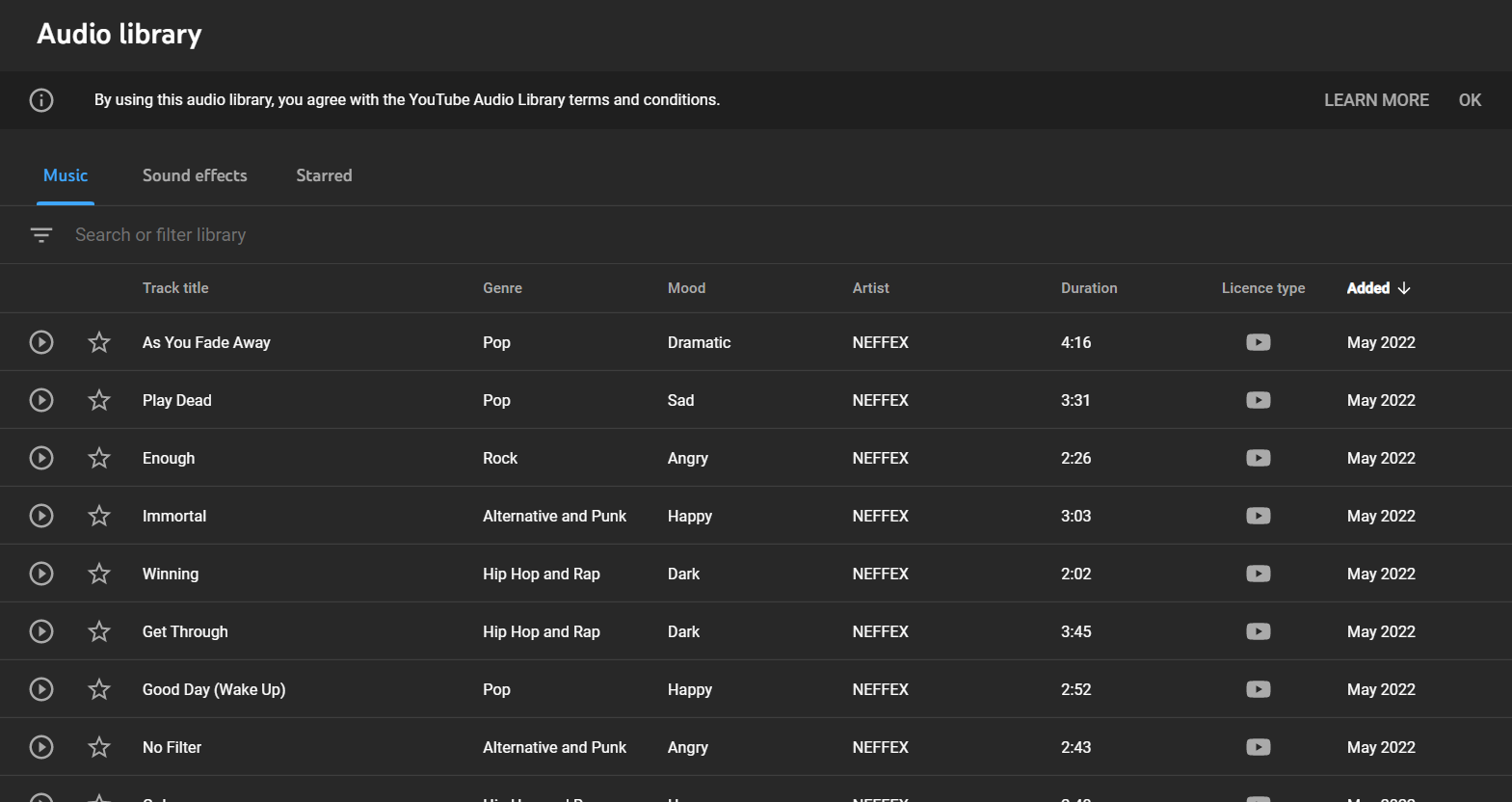This screenshot has width=1512, height=802.
Task: Focus the Search or filter library field
Action: [385, 235]
